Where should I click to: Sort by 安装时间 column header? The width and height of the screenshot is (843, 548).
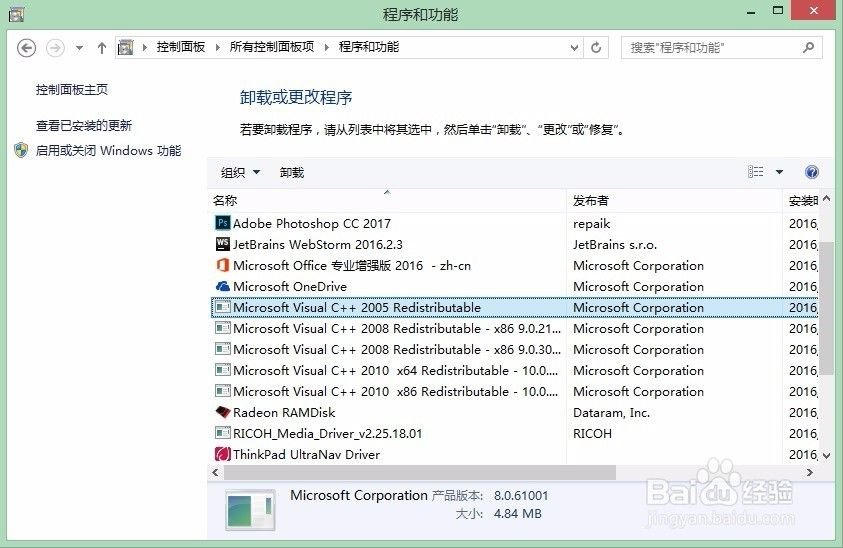[x=803, y=201]
